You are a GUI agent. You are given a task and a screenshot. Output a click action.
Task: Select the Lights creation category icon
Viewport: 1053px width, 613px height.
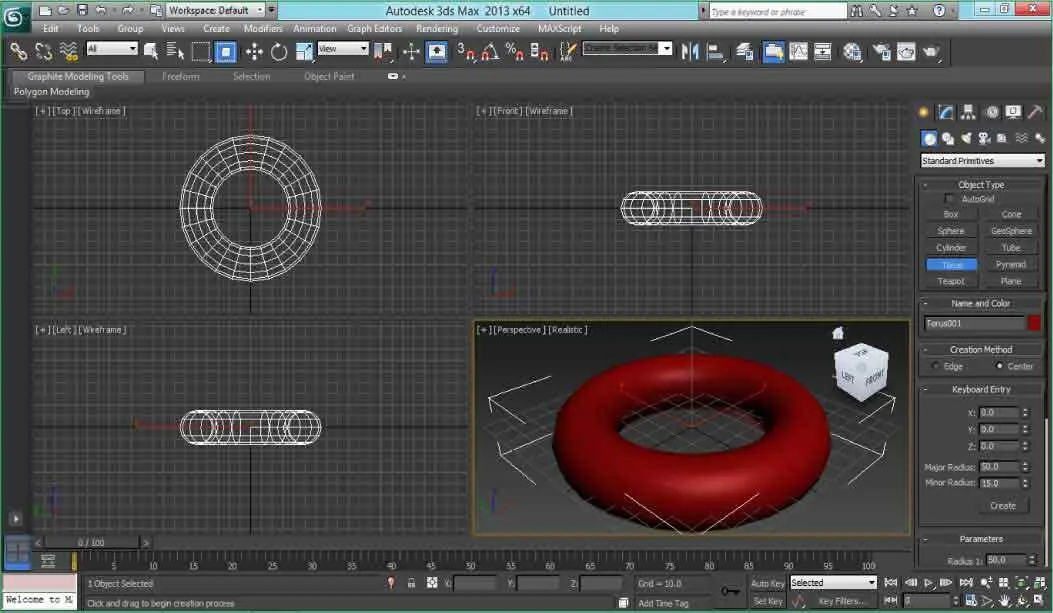[x=966, y=138]
